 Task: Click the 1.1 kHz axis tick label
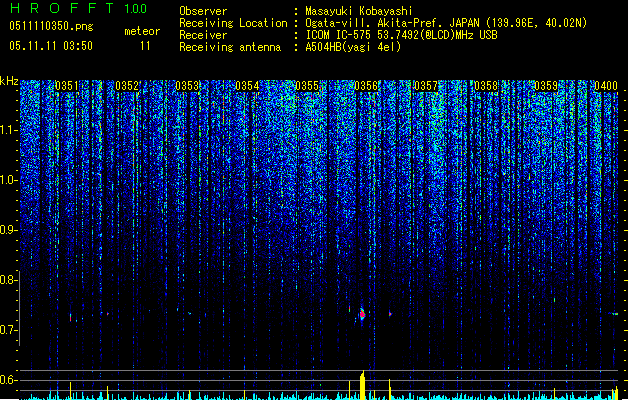[x=8, y=130]
